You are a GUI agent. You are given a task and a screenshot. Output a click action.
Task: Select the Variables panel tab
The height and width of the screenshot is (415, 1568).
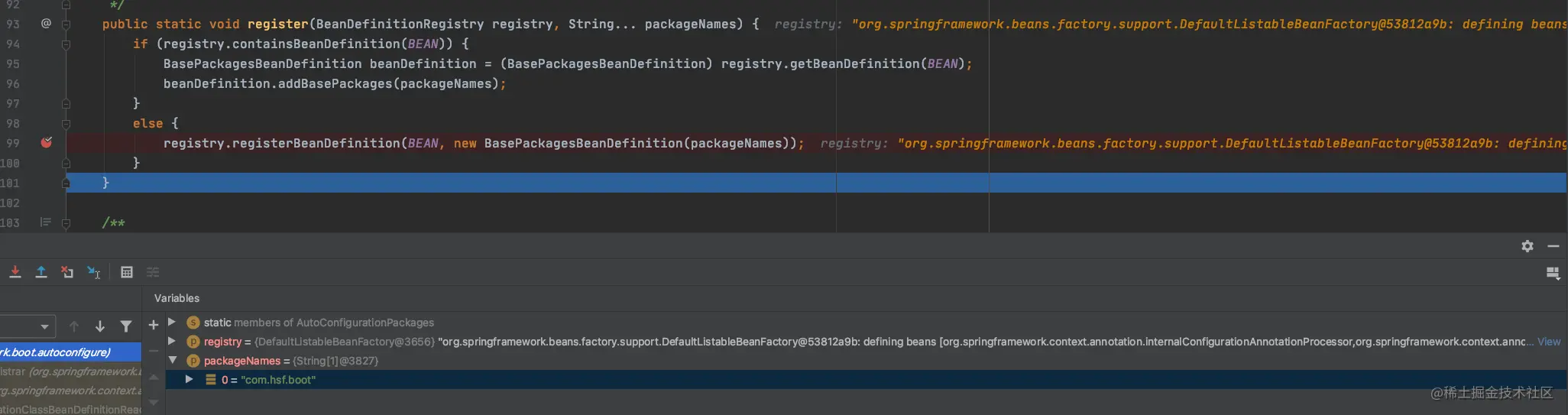177,298
